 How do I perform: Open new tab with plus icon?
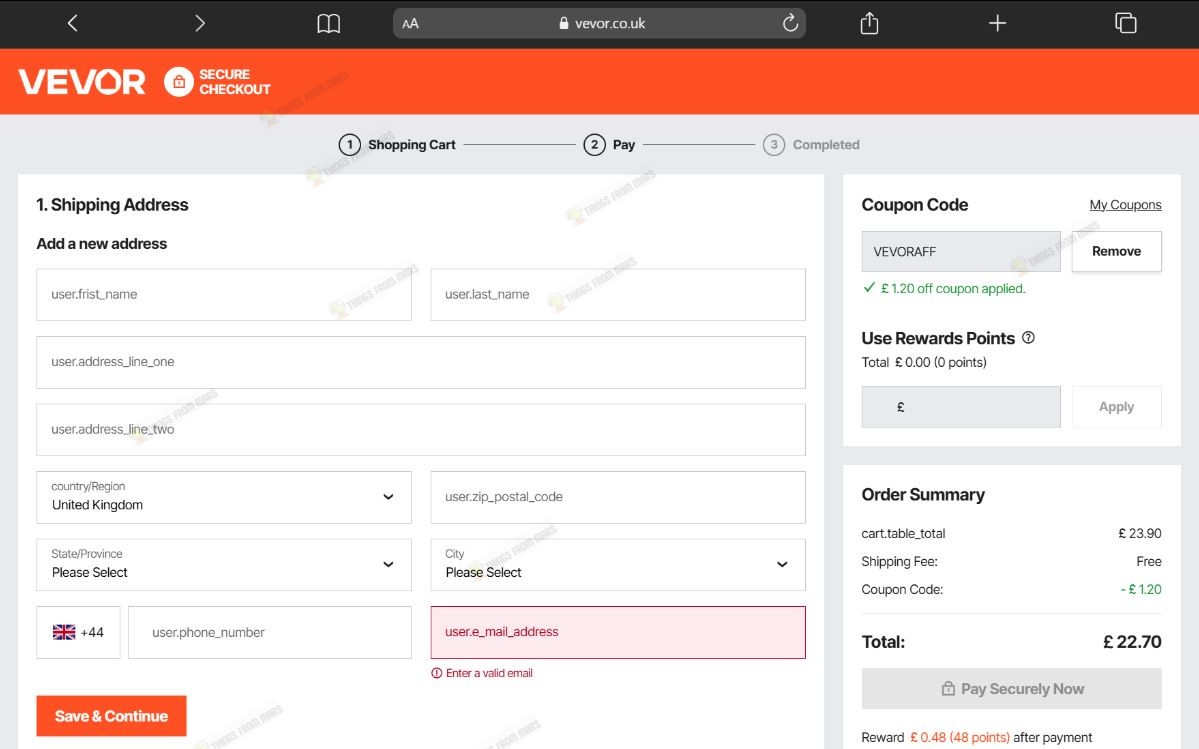tap(997, 23)
